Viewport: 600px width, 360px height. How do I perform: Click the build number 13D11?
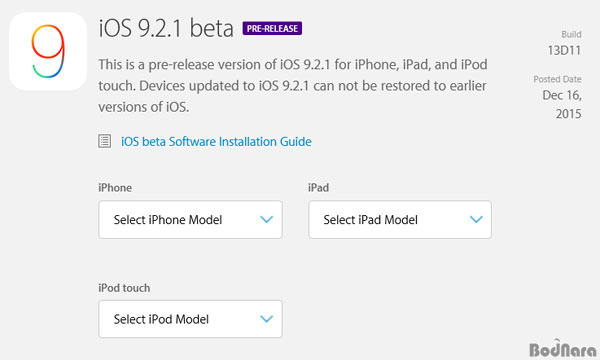[x=564, y=50]
